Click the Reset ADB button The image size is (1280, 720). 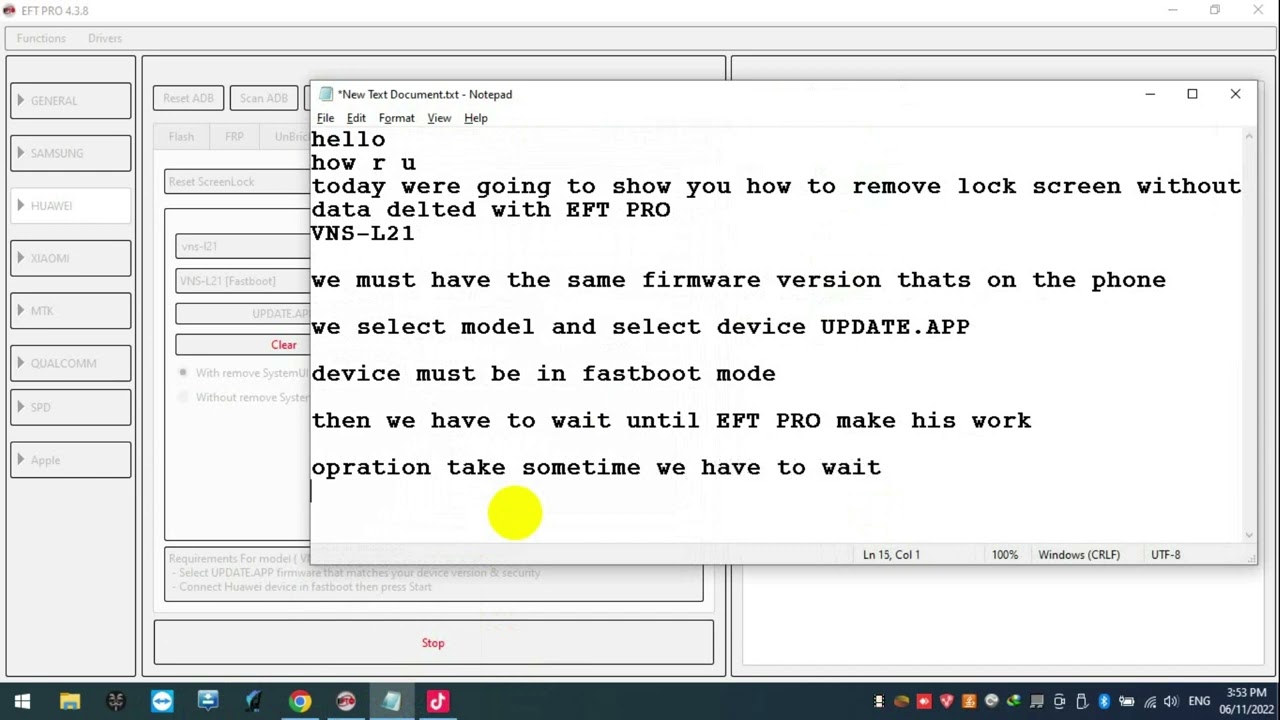point(188,98)
